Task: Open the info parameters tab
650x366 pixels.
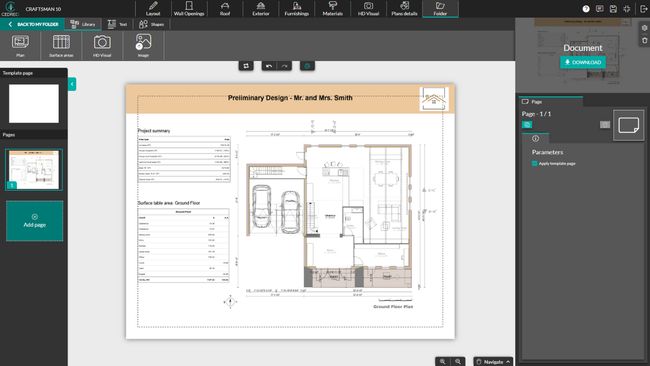Action: [x=536, y=138]
